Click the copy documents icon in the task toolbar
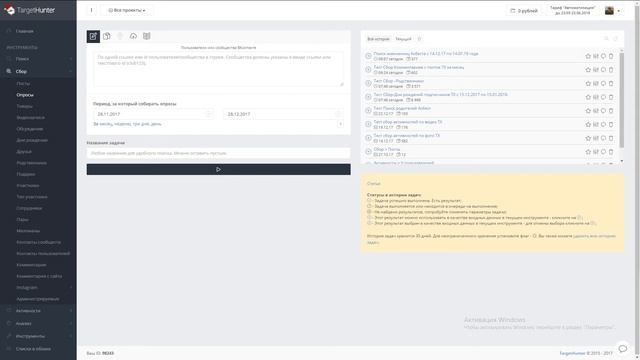The width and height of the screenshot is (640, 360). [107, 36]
